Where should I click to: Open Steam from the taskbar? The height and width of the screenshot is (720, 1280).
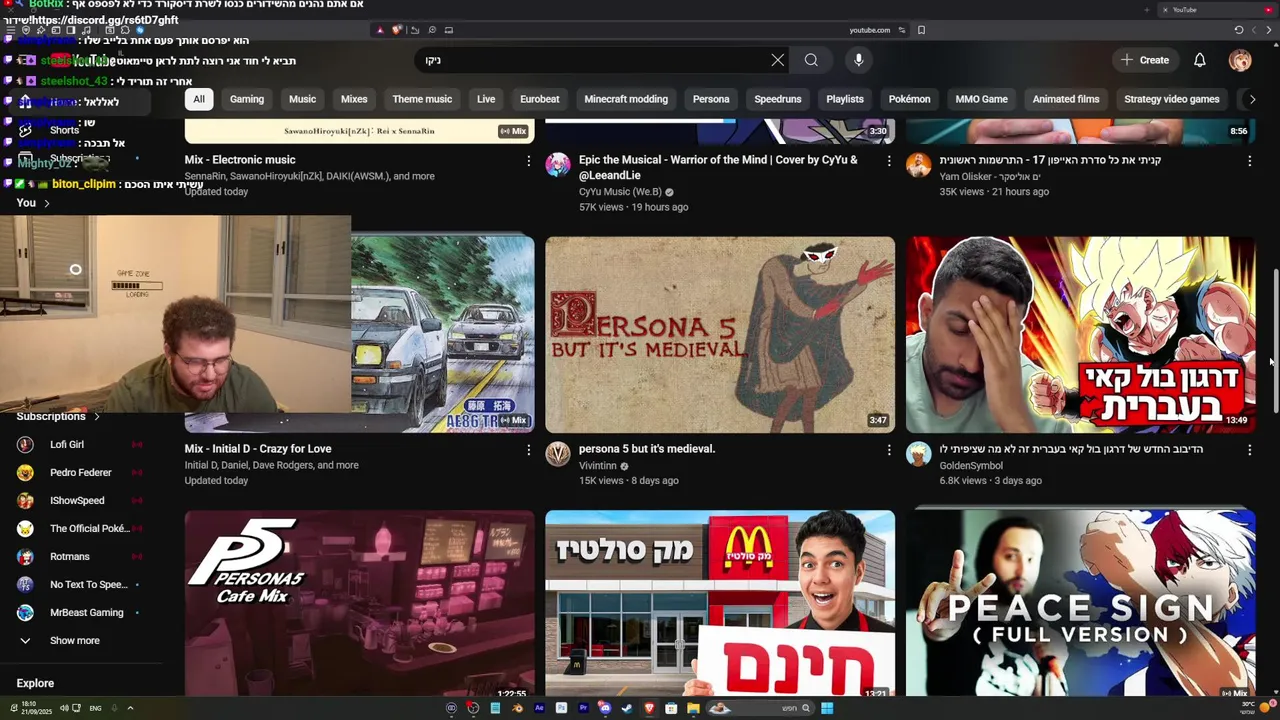(627, 708)
